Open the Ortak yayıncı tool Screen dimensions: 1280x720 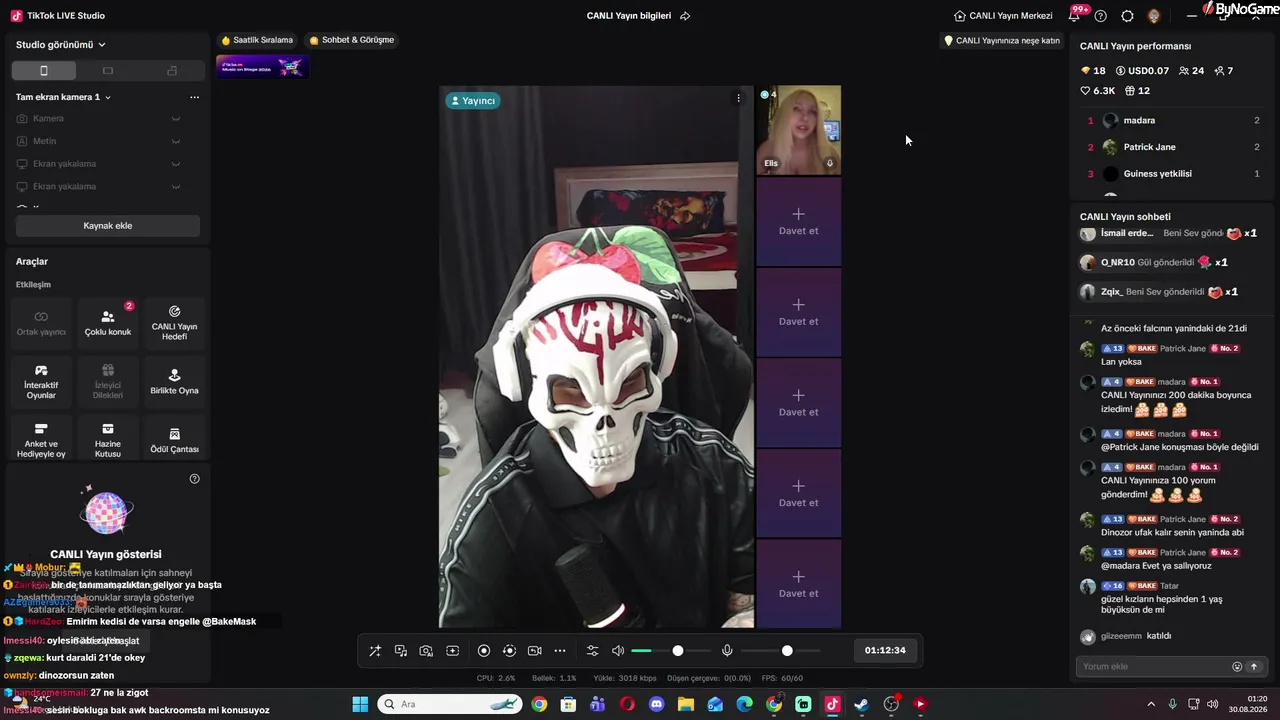pyautogui.click(x=41, y=323)
